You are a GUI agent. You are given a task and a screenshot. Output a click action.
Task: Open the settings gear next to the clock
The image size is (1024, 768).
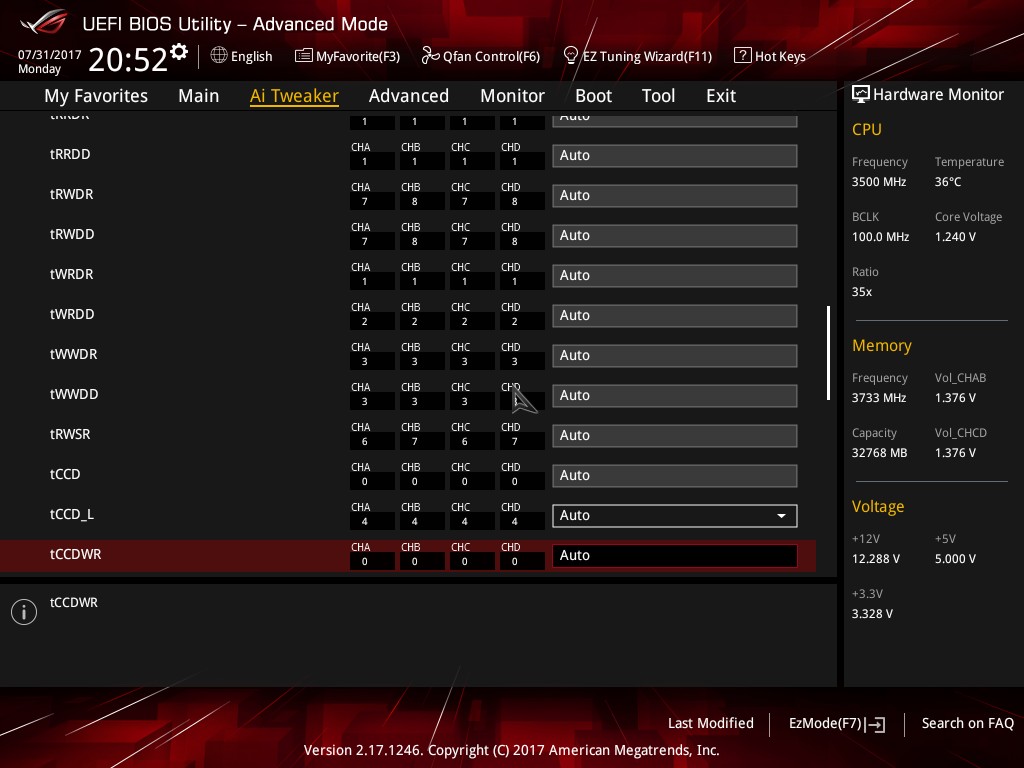[179, 52]
